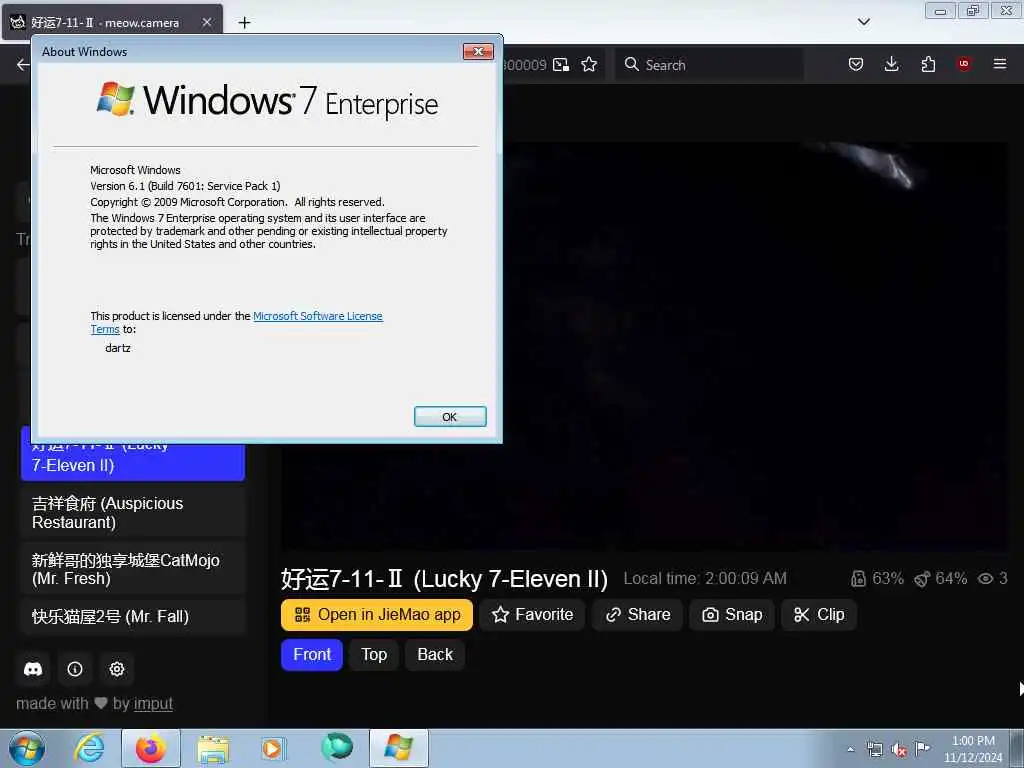This screenshot has width=1024, height=768.
Task: Click the Clip button
Action: tap(818, 615)
